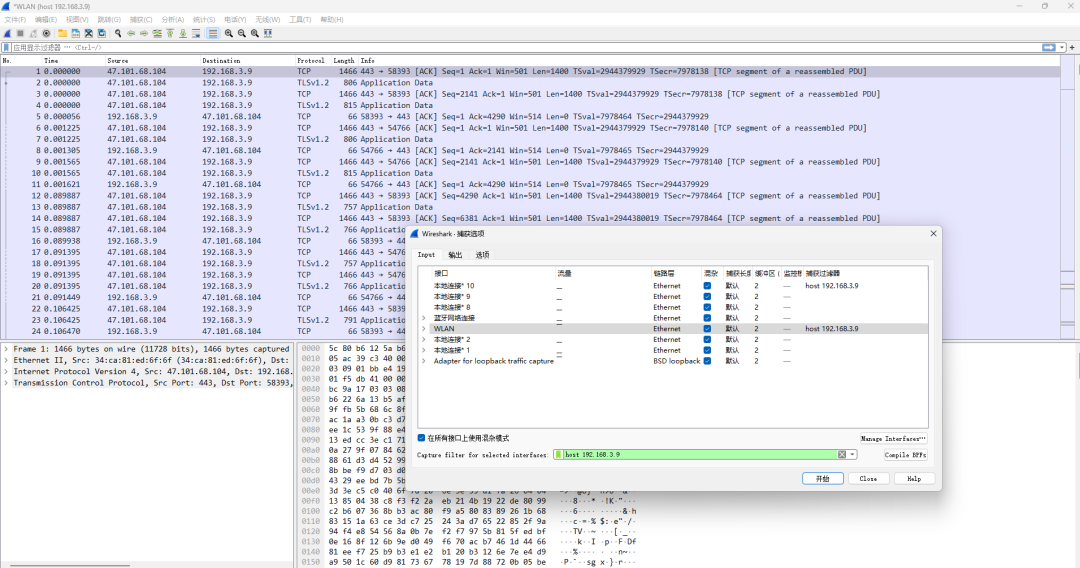
Task: Switch to the 输出 tab
Action: pos(455,254)
